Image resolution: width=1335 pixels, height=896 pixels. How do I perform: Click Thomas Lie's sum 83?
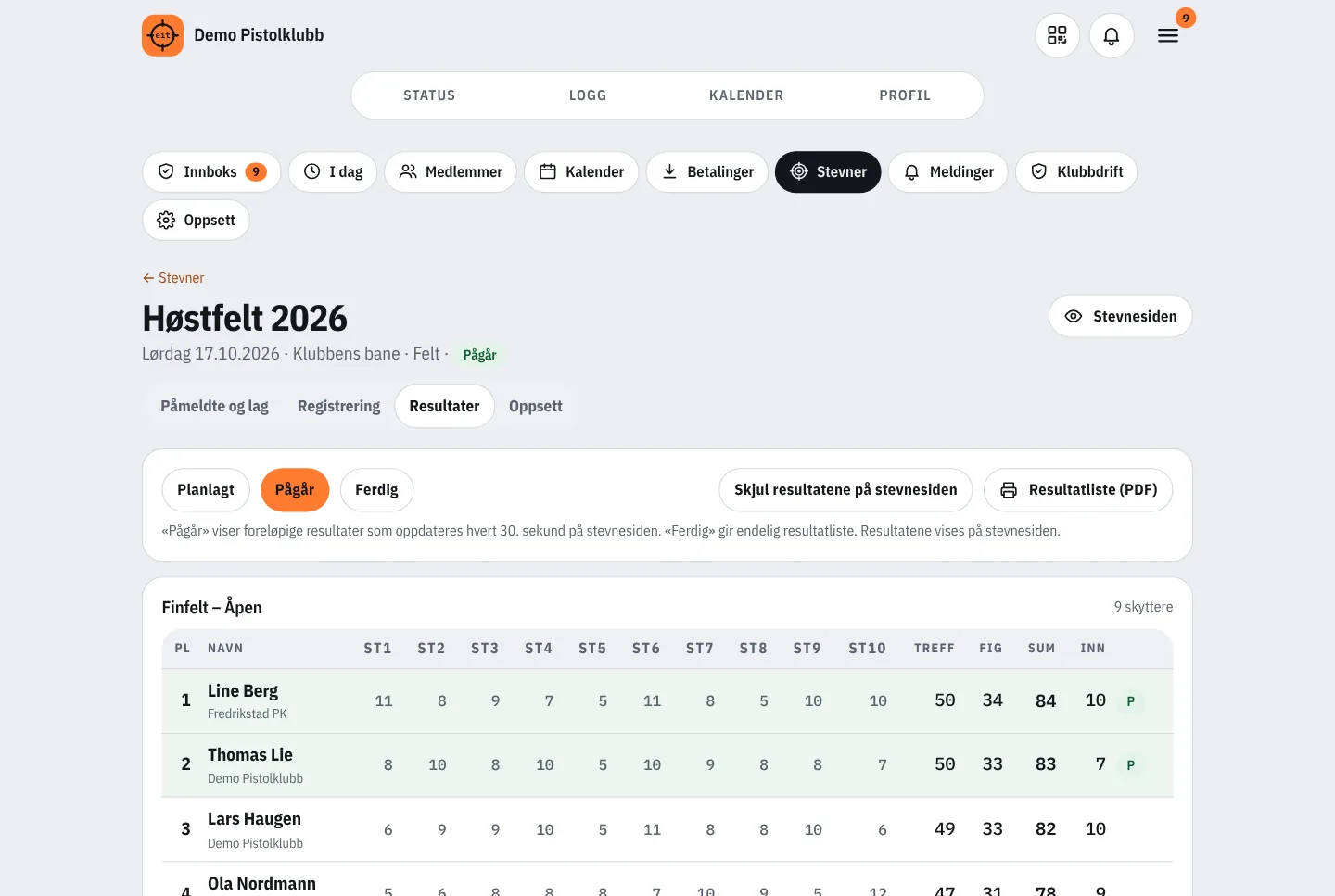click(1046, 764)
